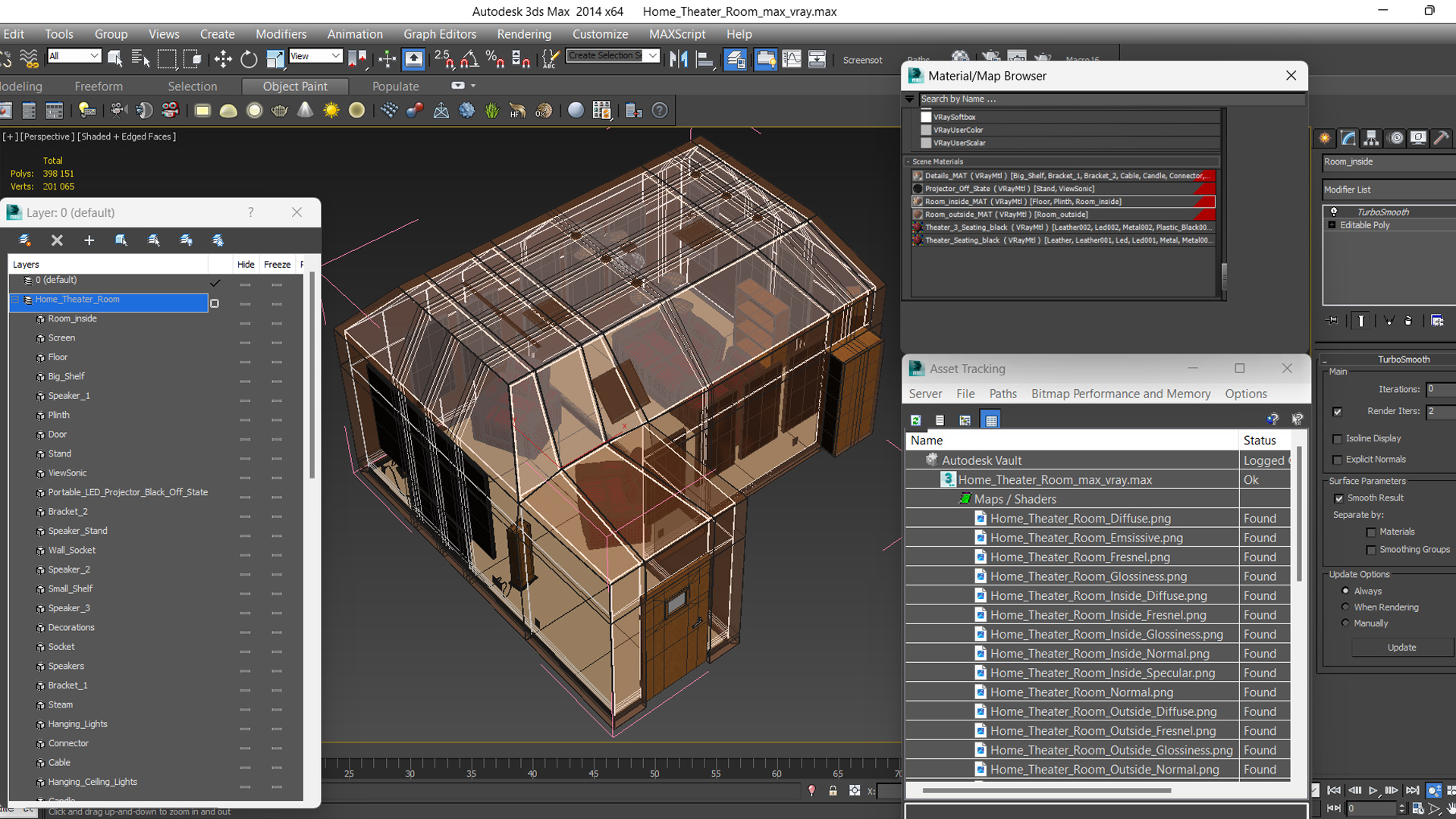Screen dimensions: 1456x819
Task: Open the Modify panel tab
Action: pos(1348,138)
